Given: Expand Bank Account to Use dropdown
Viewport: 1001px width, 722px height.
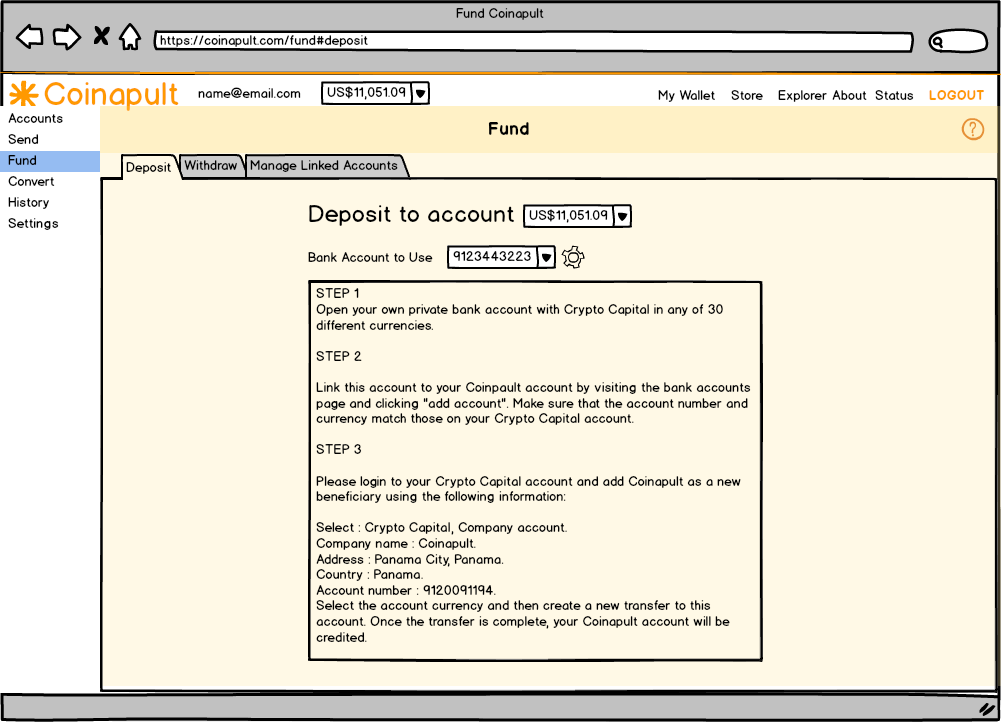Looking at the screenshot, I should (x=546, y=257).
